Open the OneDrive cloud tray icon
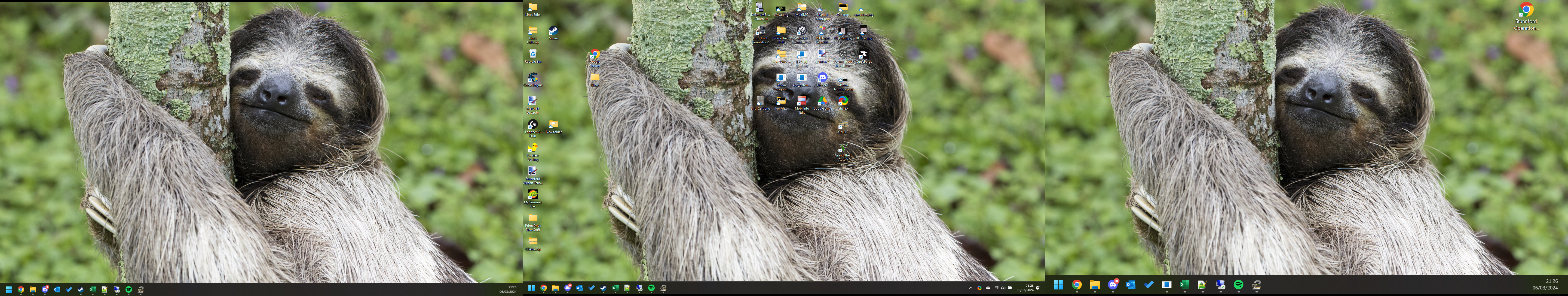The height and width of the screenshot is (296, 1568). 988,288
